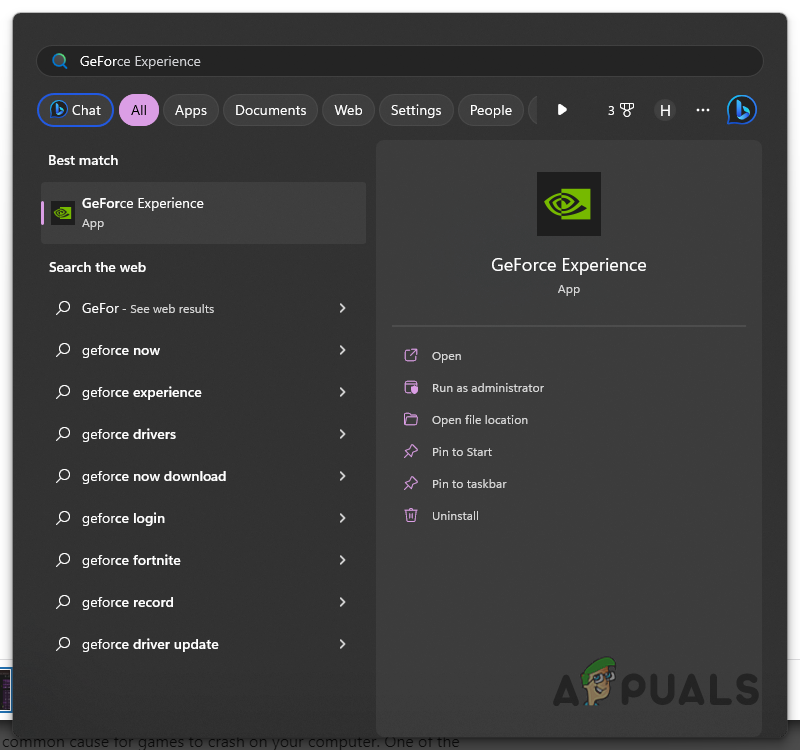Choose Run as administrator
Screen dimensions: 800x750
(488, 388)
